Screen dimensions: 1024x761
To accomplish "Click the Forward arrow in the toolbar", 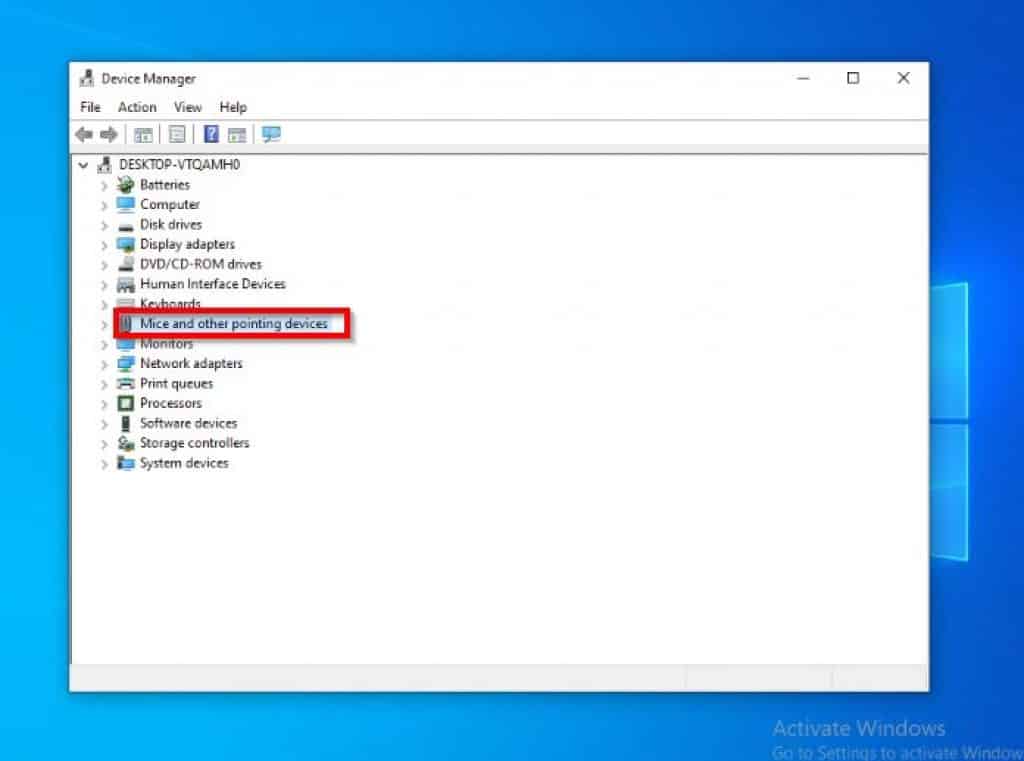I will click(x=108, y=135).
